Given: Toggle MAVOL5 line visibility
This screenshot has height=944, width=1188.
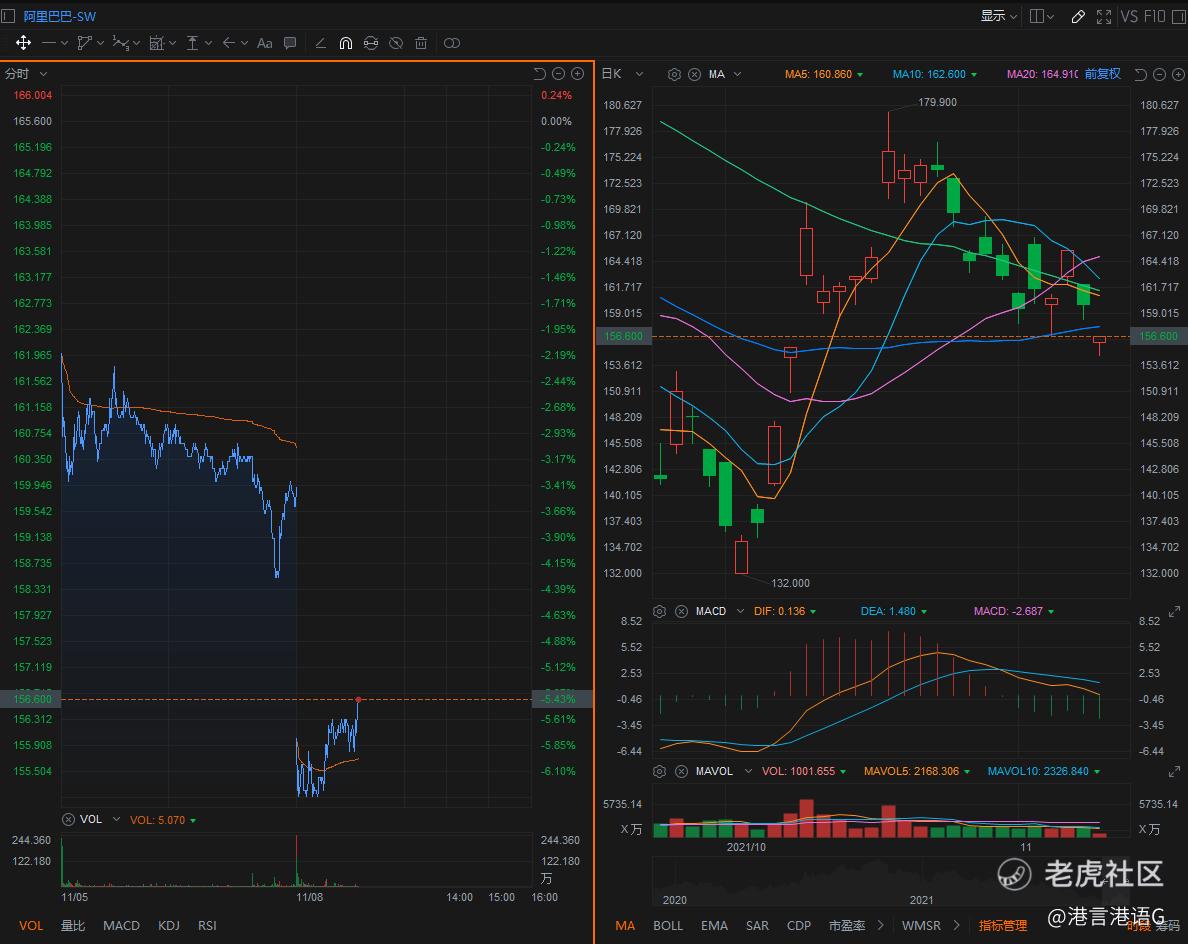Looking at the screenshot, I should click(917, 771).
